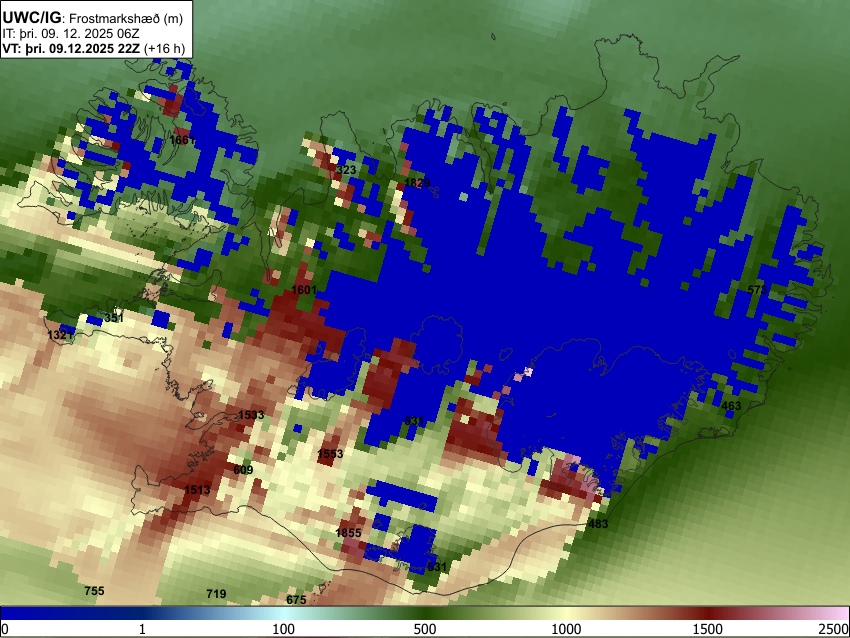Click the 1601 value on the map
This screenshot has width=850, height=638.
click(304, 289)
